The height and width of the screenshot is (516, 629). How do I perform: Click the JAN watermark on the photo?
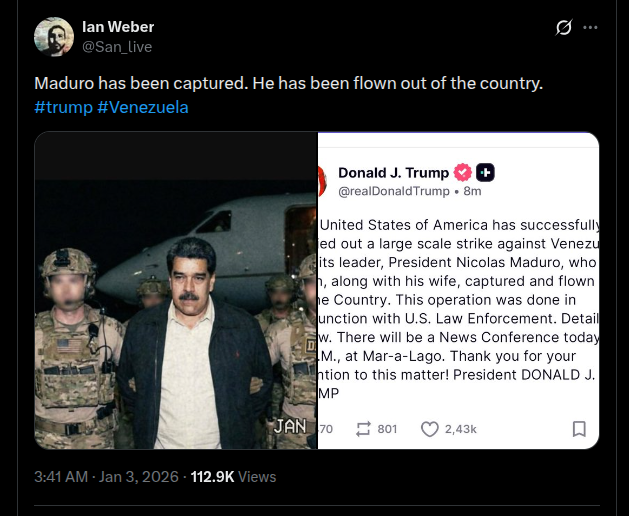290,426
